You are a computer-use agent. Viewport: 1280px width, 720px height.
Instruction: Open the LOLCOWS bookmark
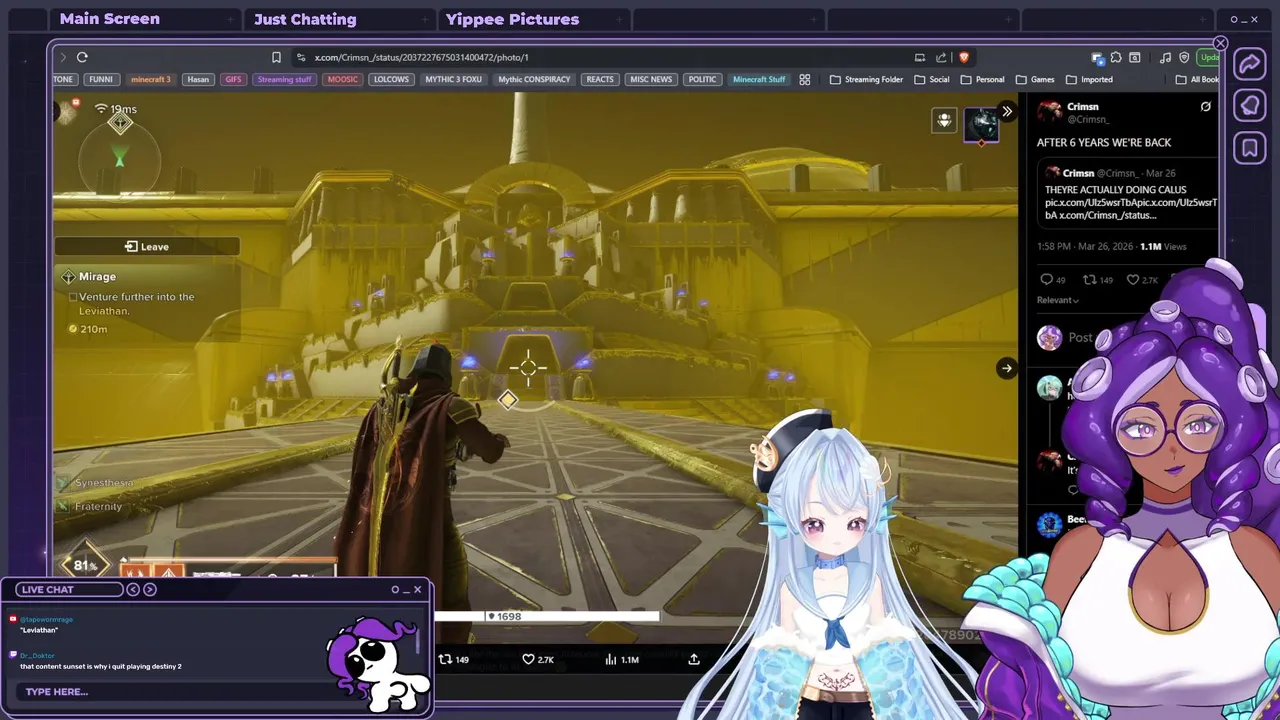click(391, 80)
